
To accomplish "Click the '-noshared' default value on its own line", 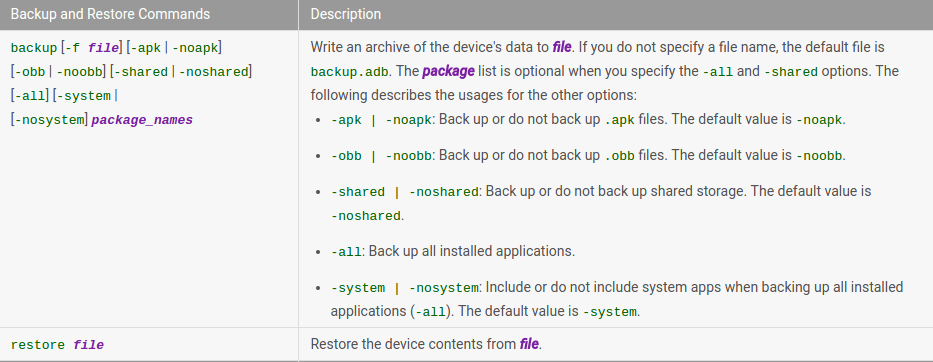I will click(x=366, y=216).
